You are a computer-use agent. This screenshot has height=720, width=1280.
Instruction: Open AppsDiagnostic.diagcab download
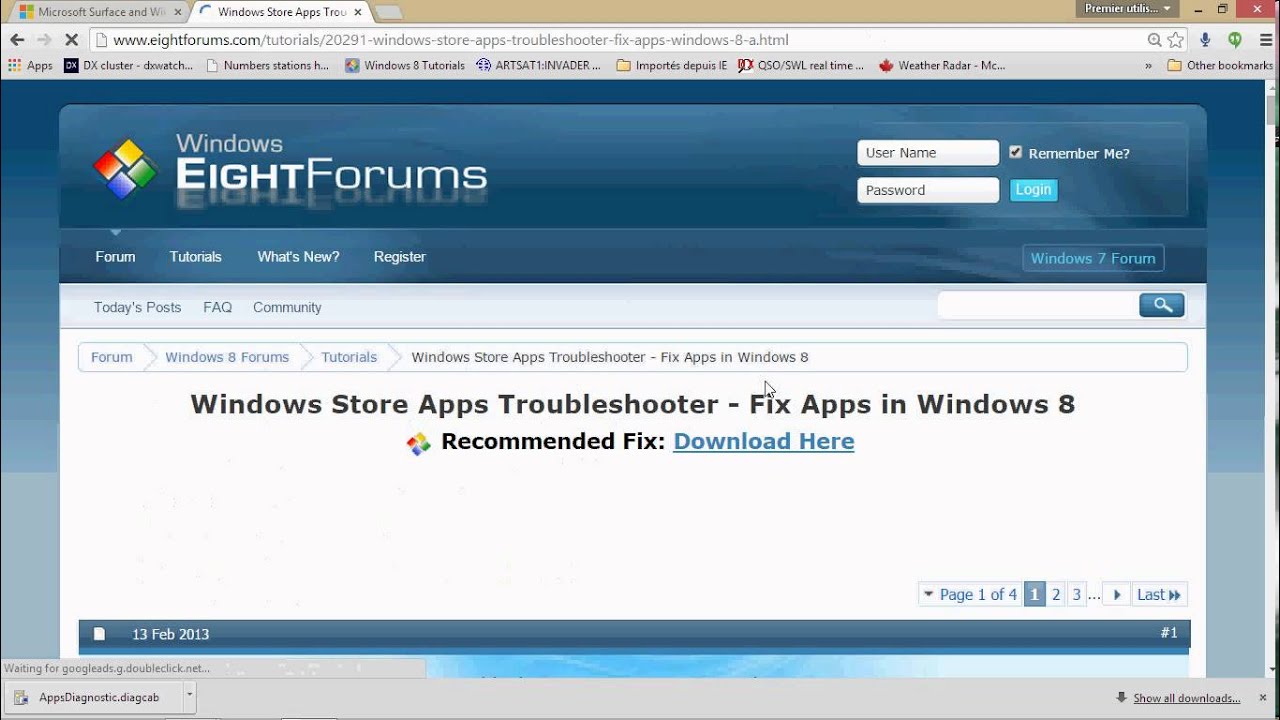coord(95,697)
